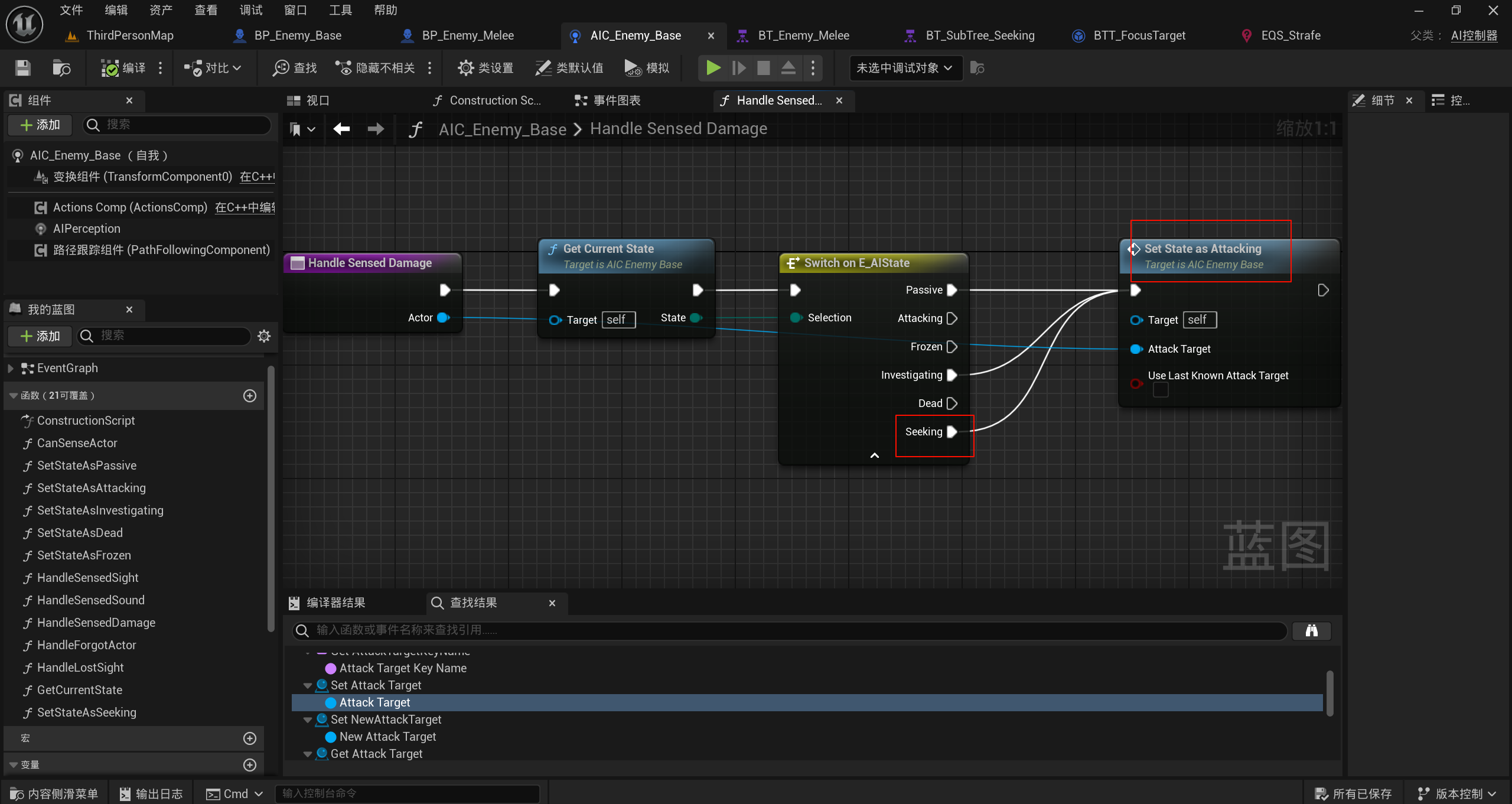Click the find binoculars search button
1512x804 pixels.
1311,630
